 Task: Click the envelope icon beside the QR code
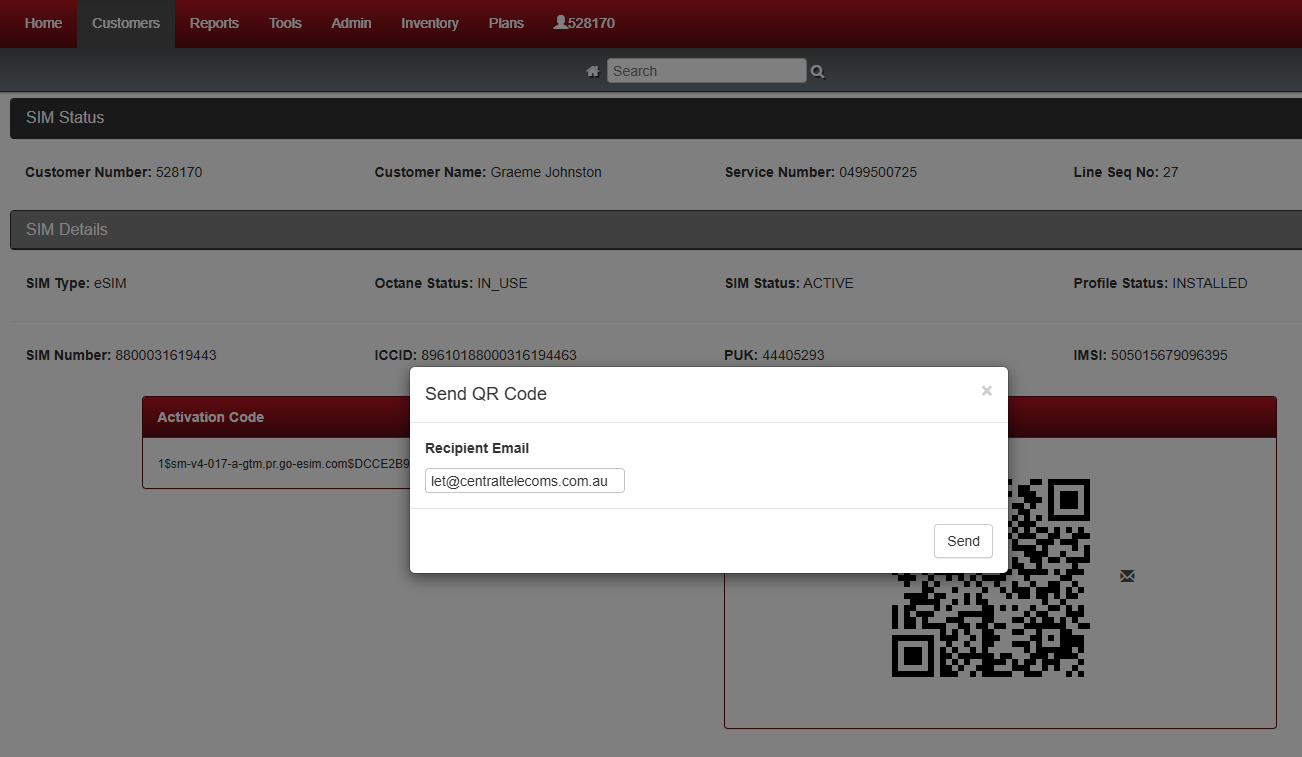click(1127, 576)
